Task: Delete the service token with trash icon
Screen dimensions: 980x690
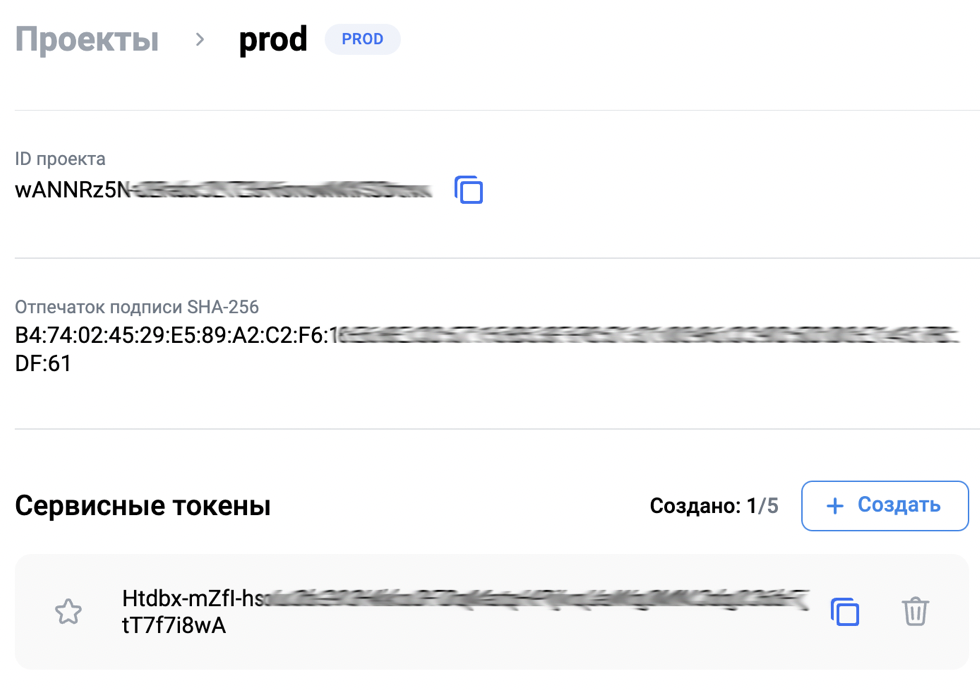Action: [915, 611]
